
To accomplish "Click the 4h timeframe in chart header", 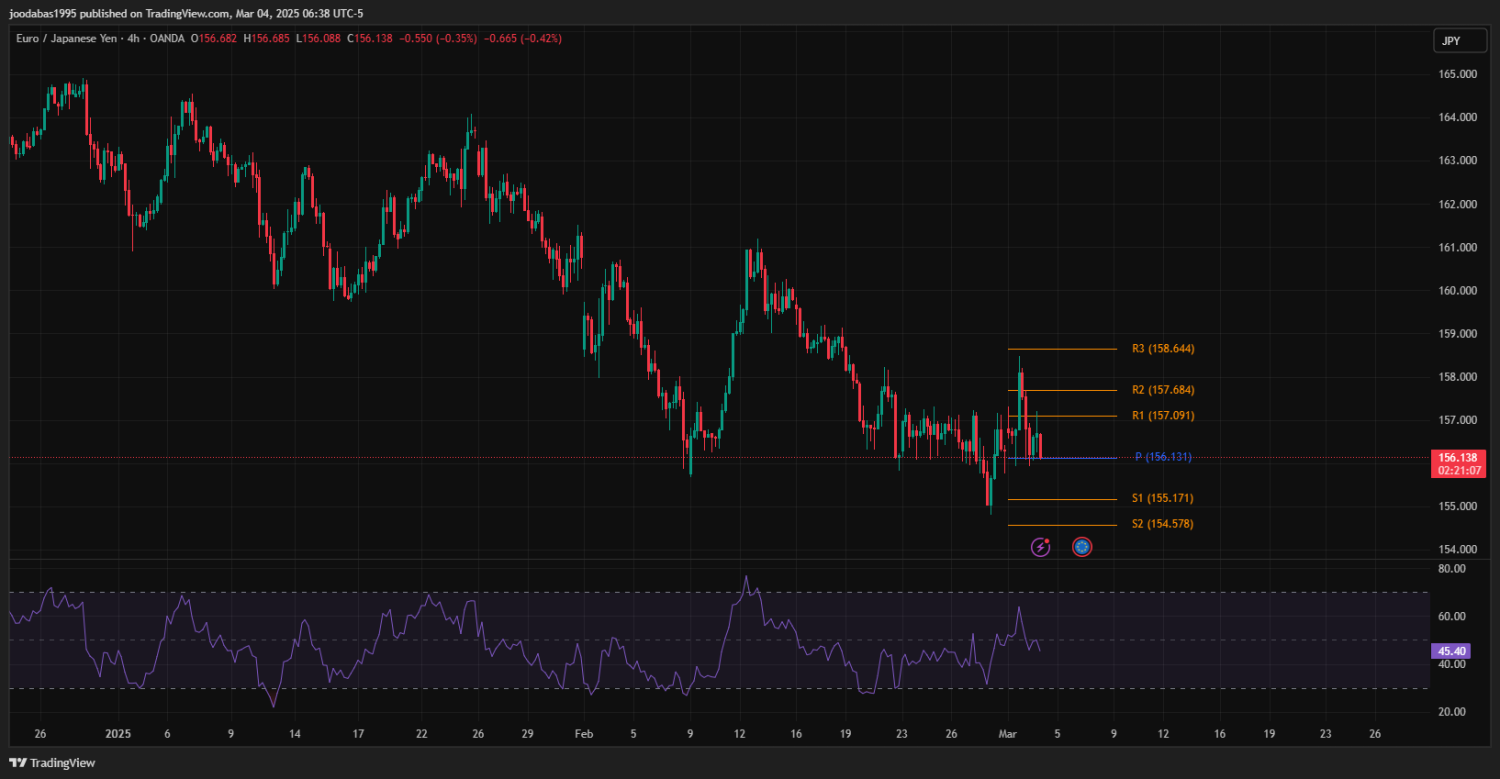I will coord(133,39).
